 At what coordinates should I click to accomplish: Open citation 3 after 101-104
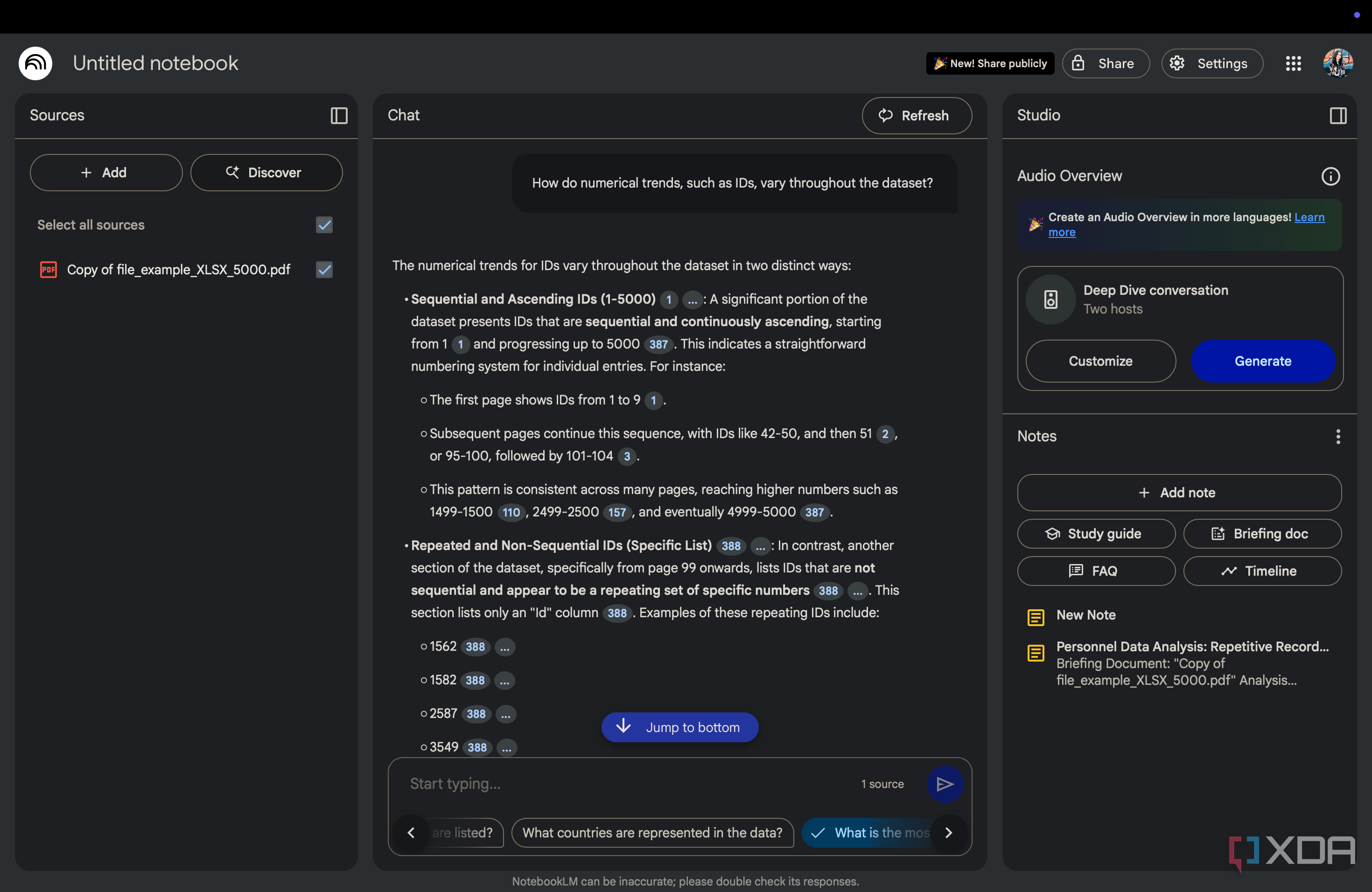(x=627, y=456)
